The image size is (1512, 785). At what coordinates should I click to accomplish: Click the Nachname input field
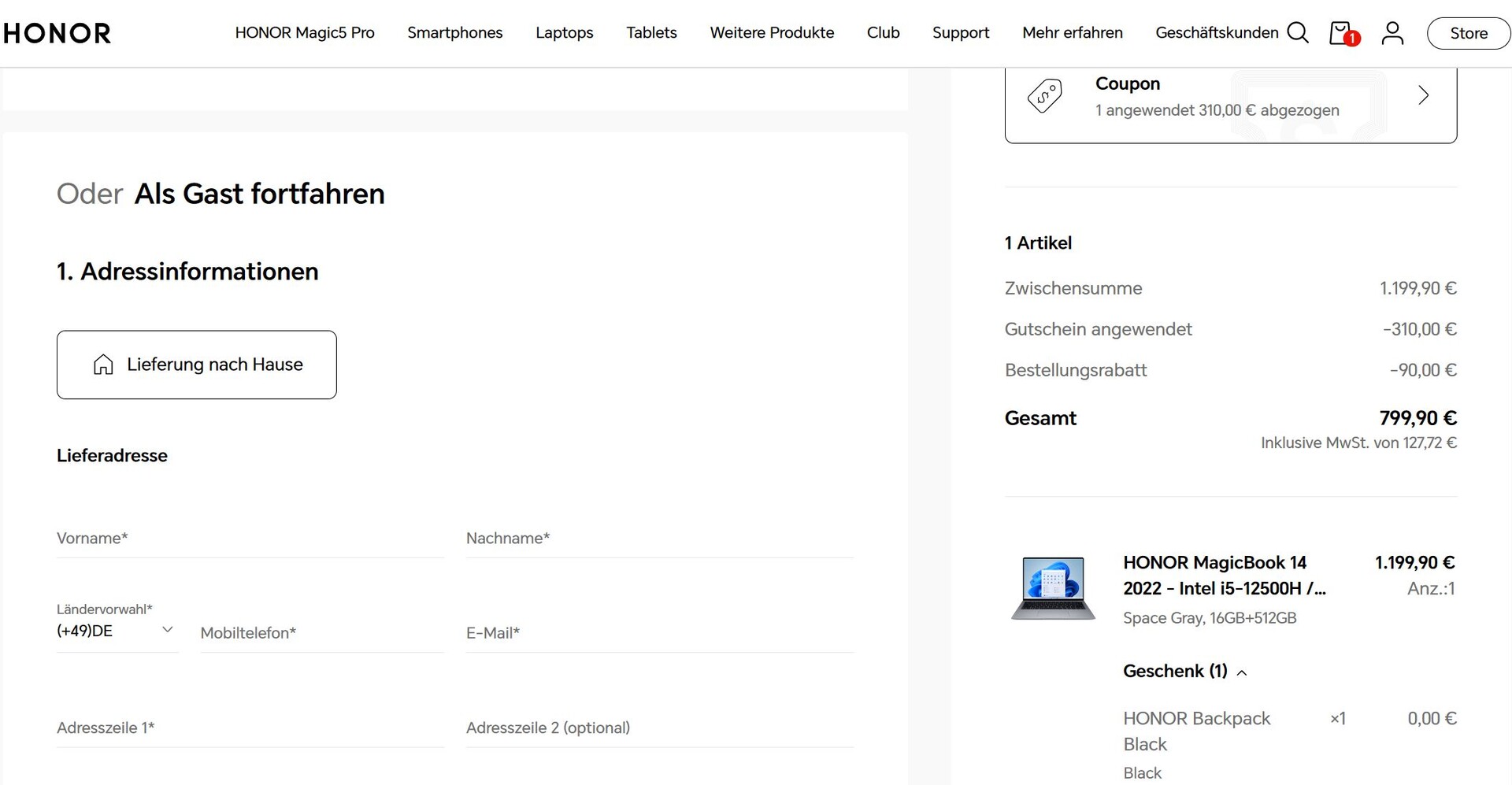(660, 539)
